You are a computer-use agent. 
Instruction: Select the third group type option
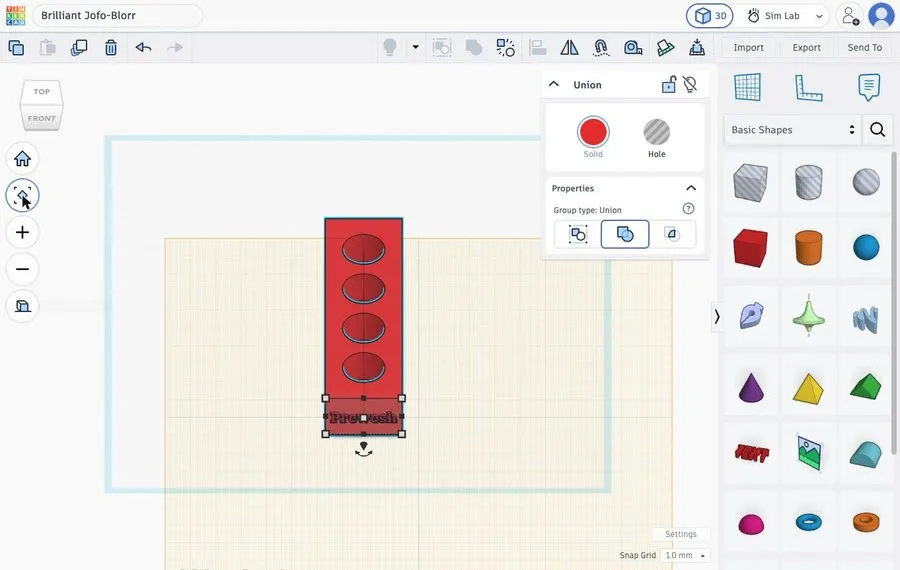672,234
